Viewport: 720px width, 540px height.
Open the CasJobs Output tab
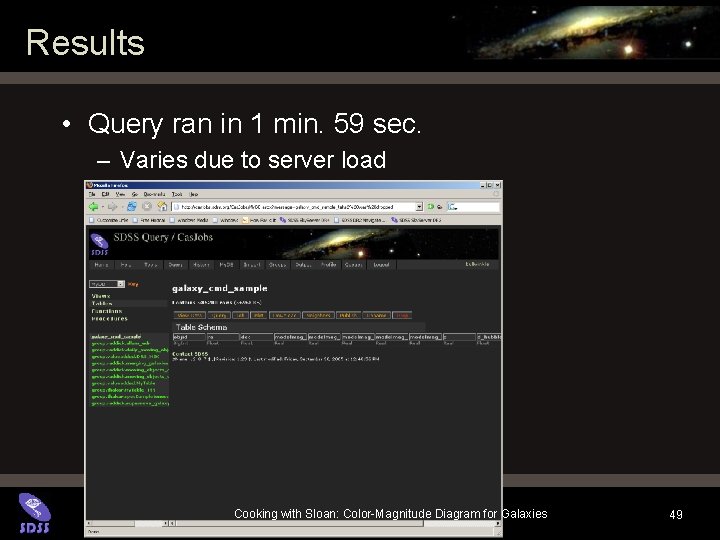pos(303,264)
